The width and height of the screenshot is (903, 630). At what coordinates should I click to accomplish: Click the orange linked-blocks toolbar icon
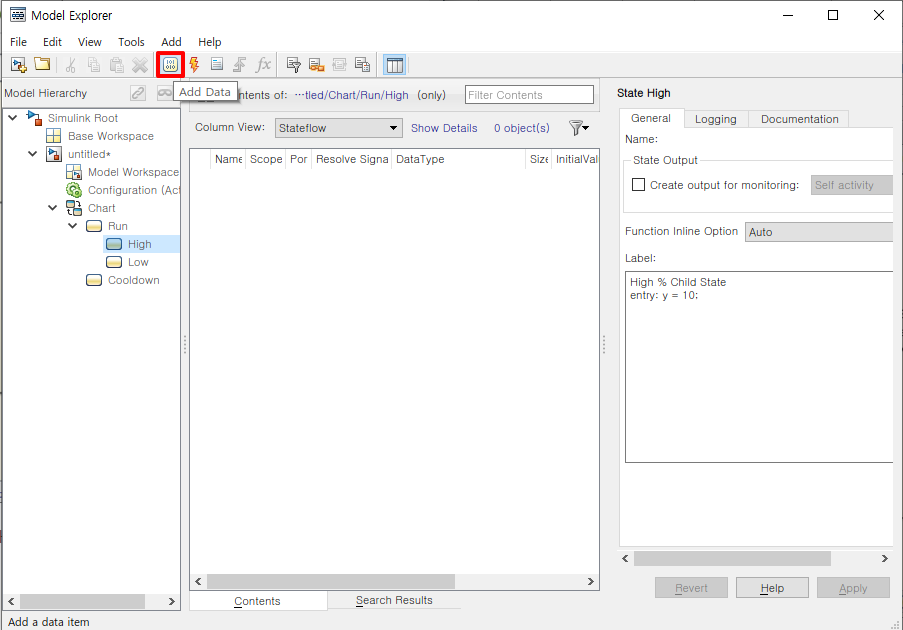coord(317,64)
